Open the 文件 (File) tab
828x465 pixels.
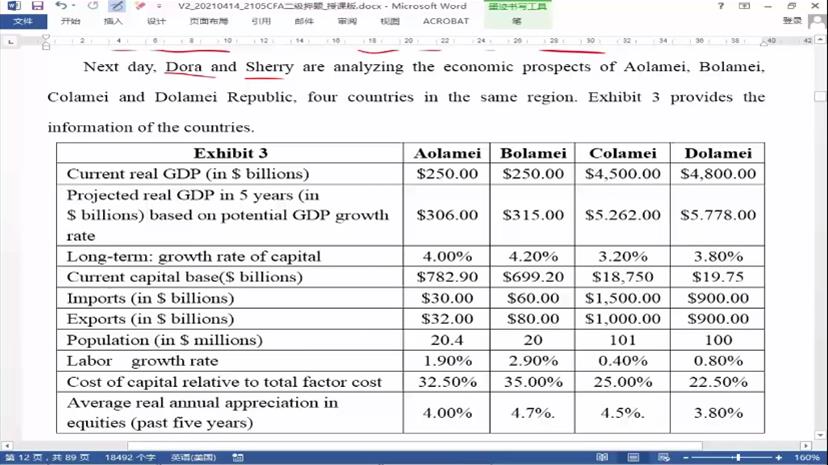[23, 21]
